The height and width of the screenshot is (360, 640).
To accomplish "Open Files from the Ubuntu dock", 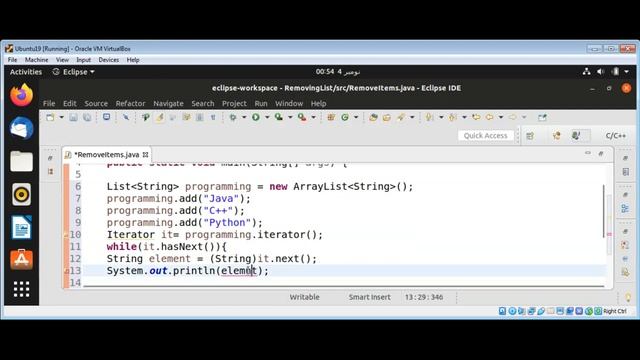I will [x=21, y=161].
